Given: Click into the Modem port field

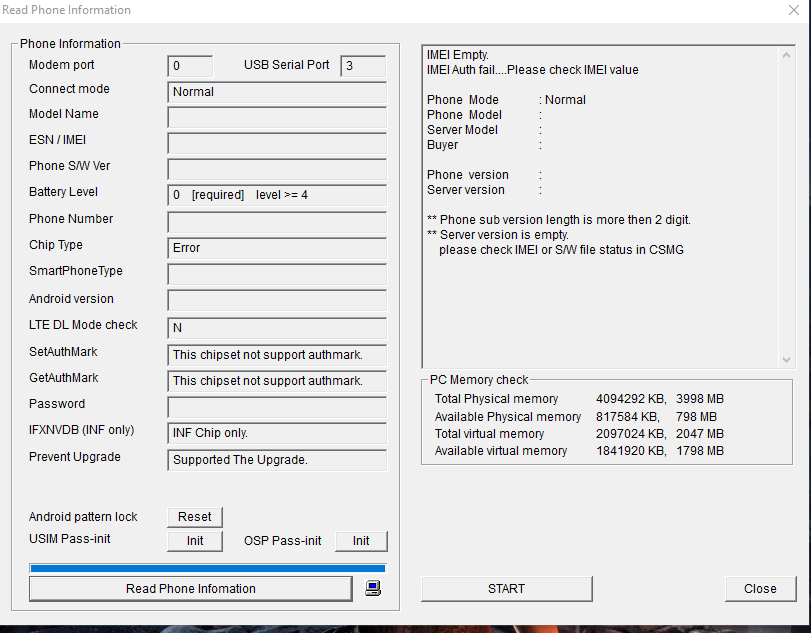Looking at the screenshot, I should pyautogui.click(x=190, y=66).
